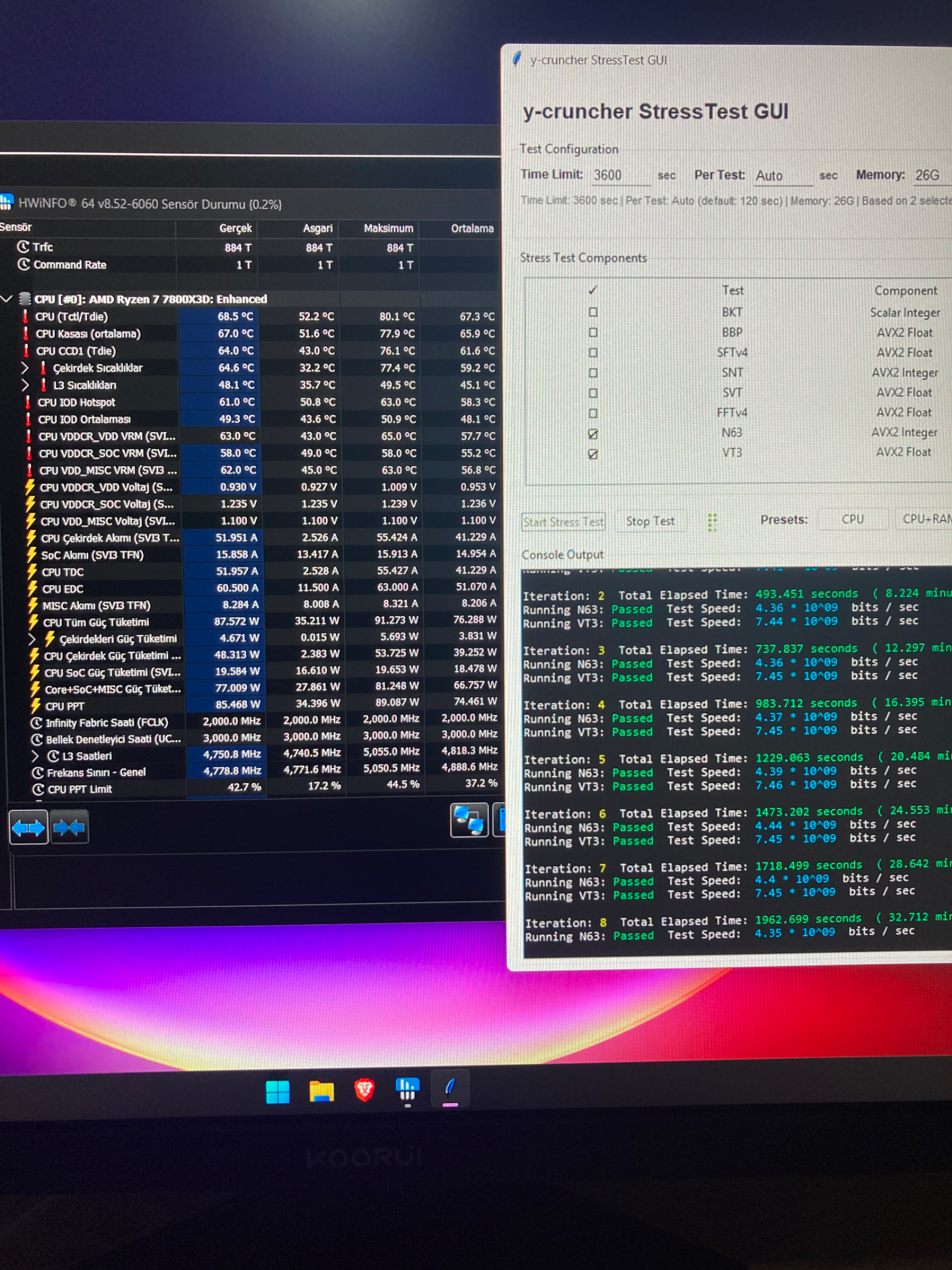The image size is (952, 1270).
Task: Uncheck the N63 test checkbox
Action: point(593,434)
